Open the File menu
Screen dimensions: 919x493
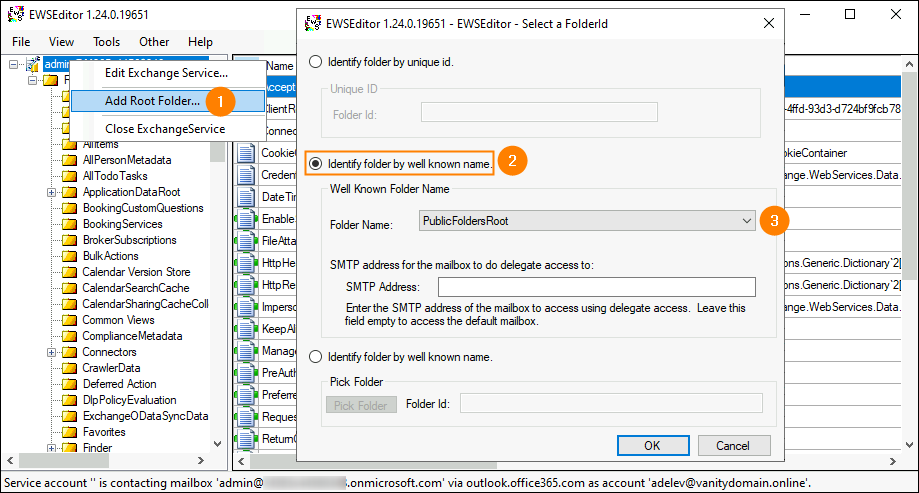(21, 42)
